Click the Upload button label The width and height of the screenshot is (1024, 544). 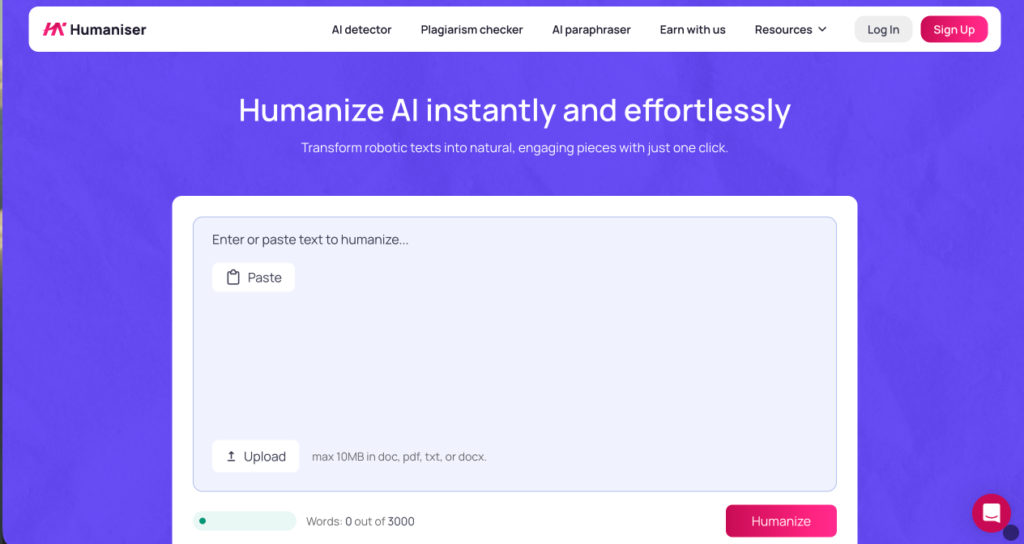265,457
